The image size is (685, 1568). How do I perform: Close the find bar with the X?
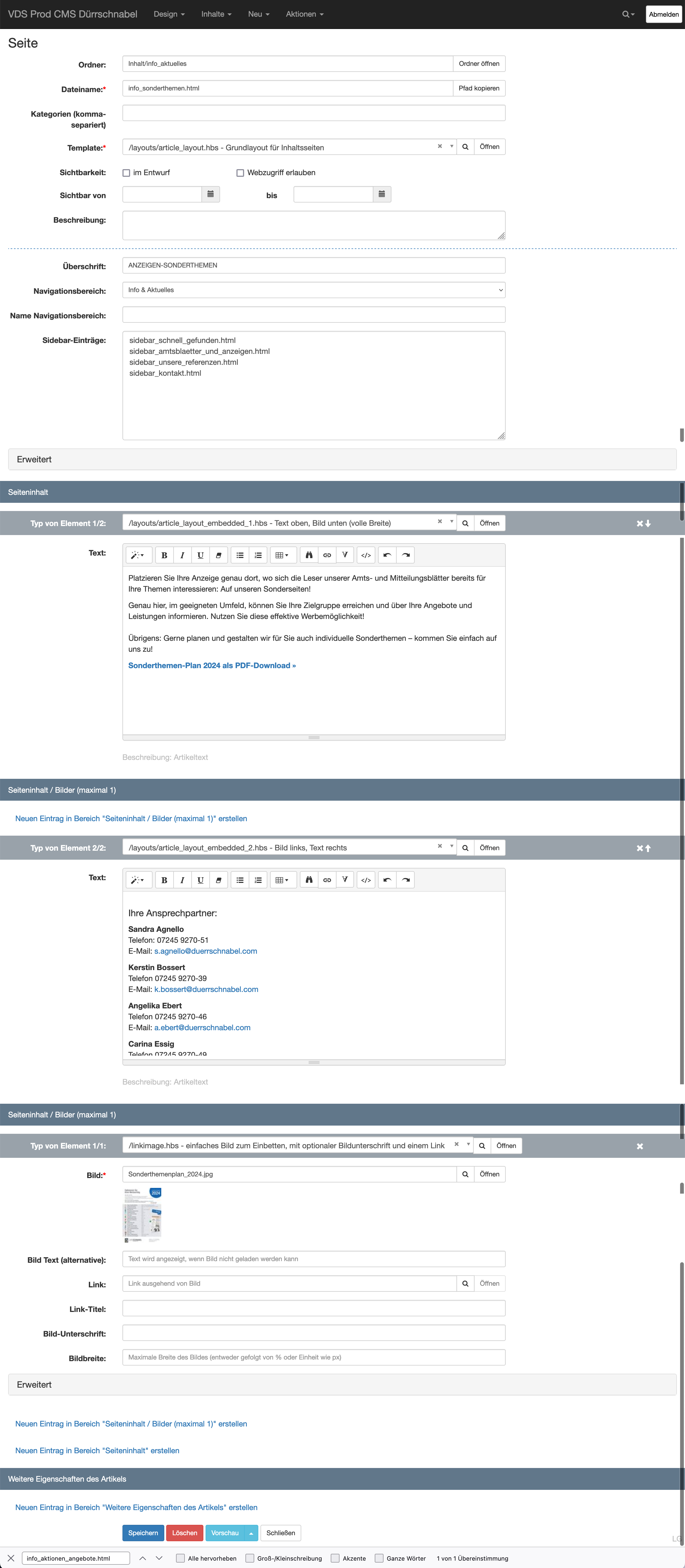pyautogui.click(x=10, y=1558)
